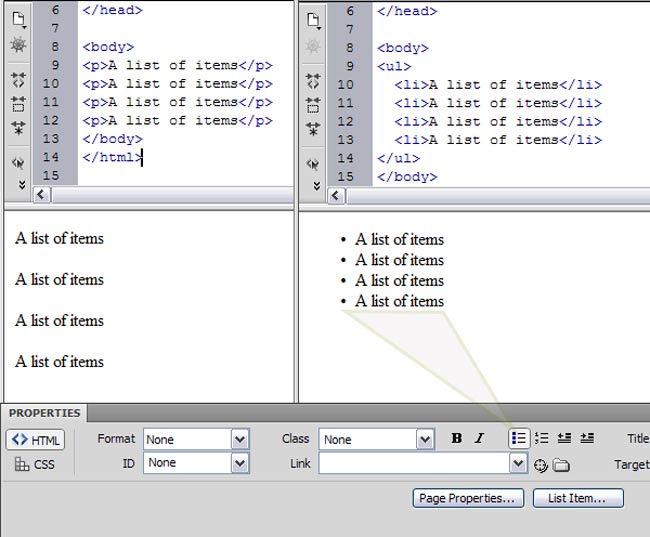
Task: Click <ul> tag on line 9
Action: [394, 66]
